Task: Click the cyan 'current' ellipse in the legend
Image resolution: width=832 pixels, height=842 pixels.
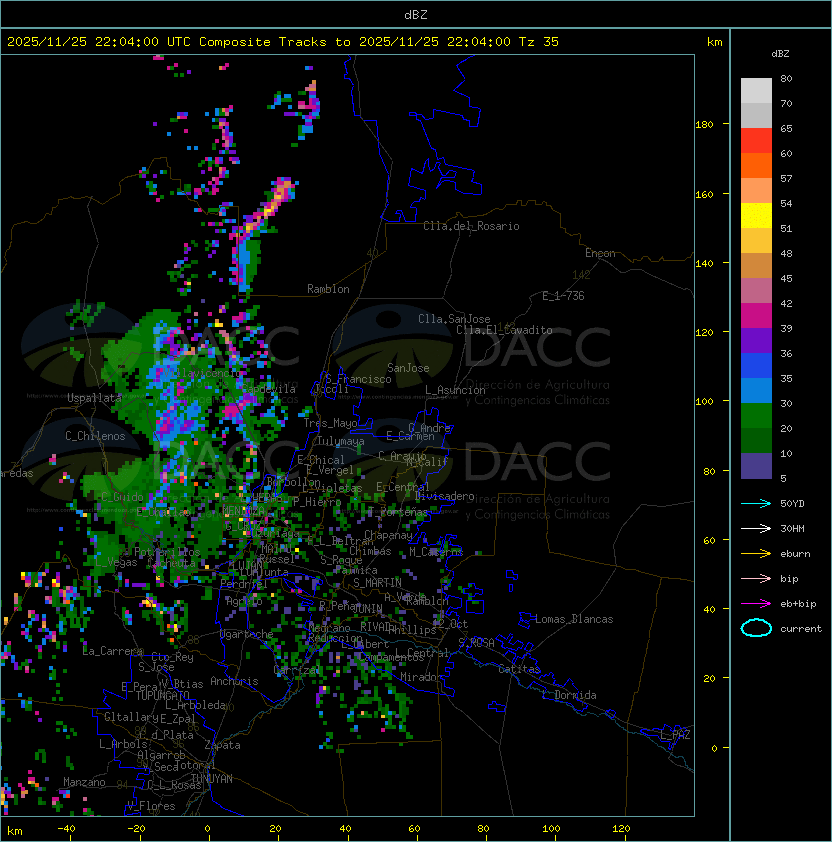Action: click(x=756, y=628)
